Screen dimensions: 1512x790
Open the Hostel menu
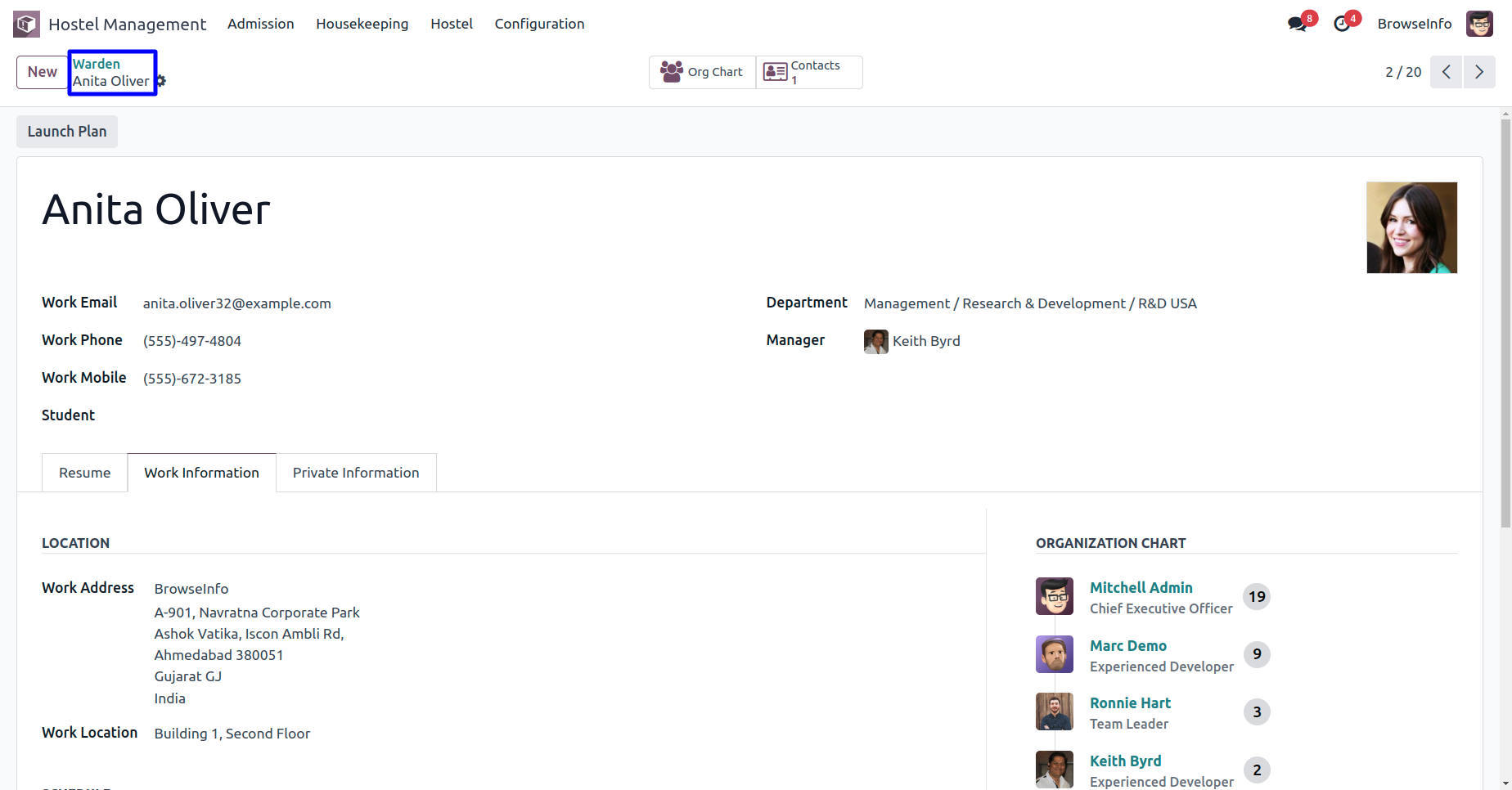pos(452,24)
